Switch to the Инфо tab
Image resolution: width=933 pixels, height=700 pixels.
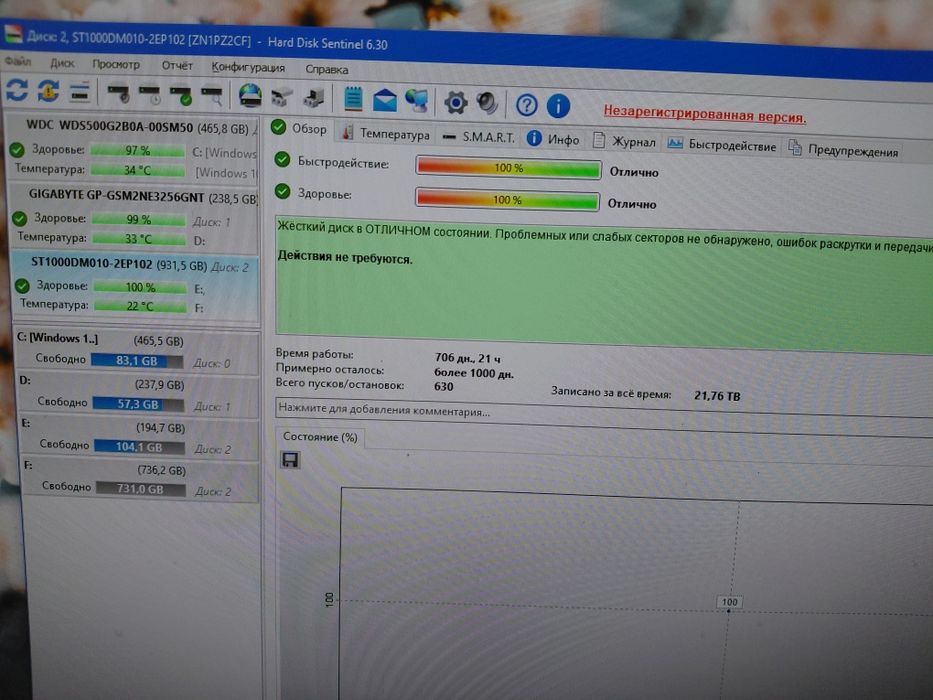tap(553, 139)
